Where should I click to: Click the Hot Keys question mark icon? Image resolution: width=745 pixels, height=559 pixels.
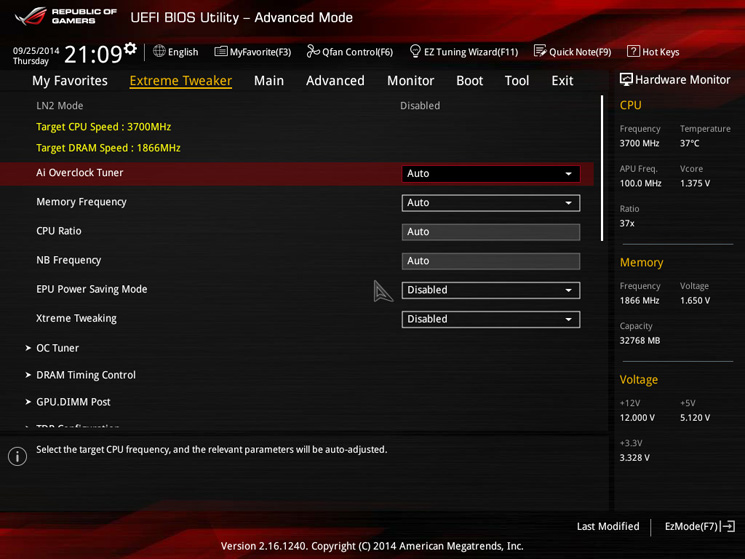633,51
